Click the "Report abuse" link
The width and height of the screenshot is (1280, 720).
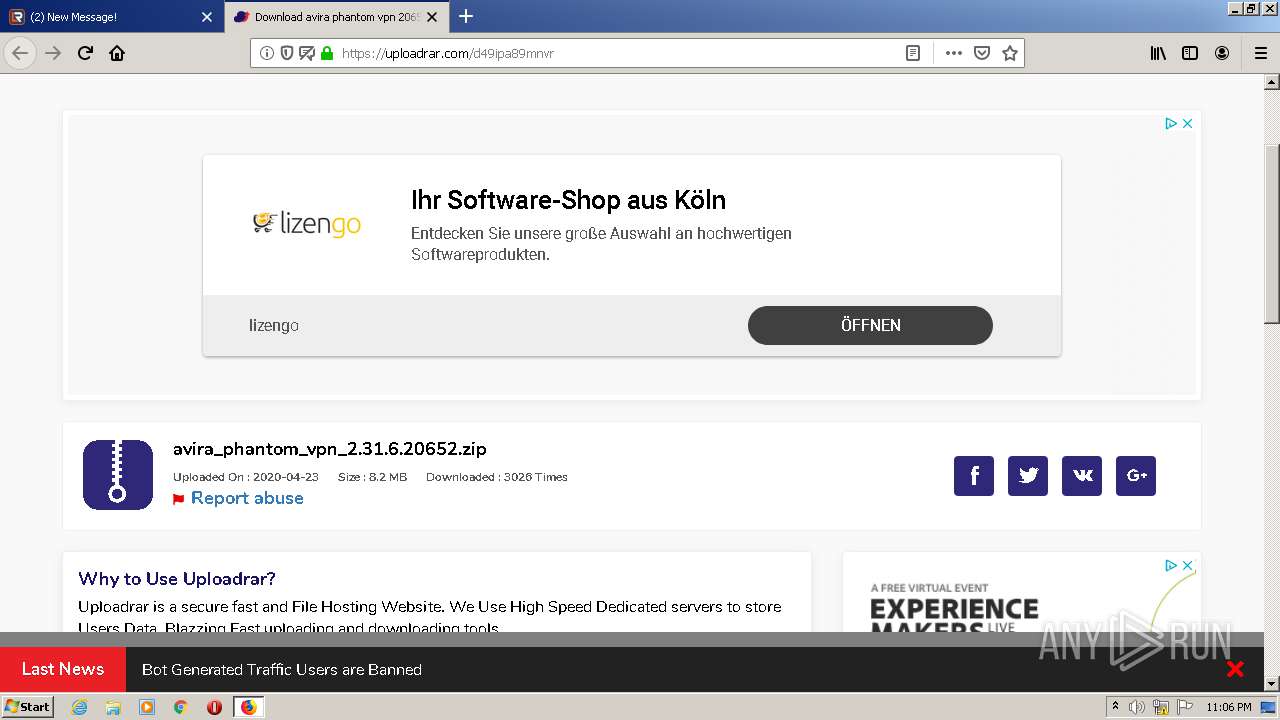(x=247, y=498)
